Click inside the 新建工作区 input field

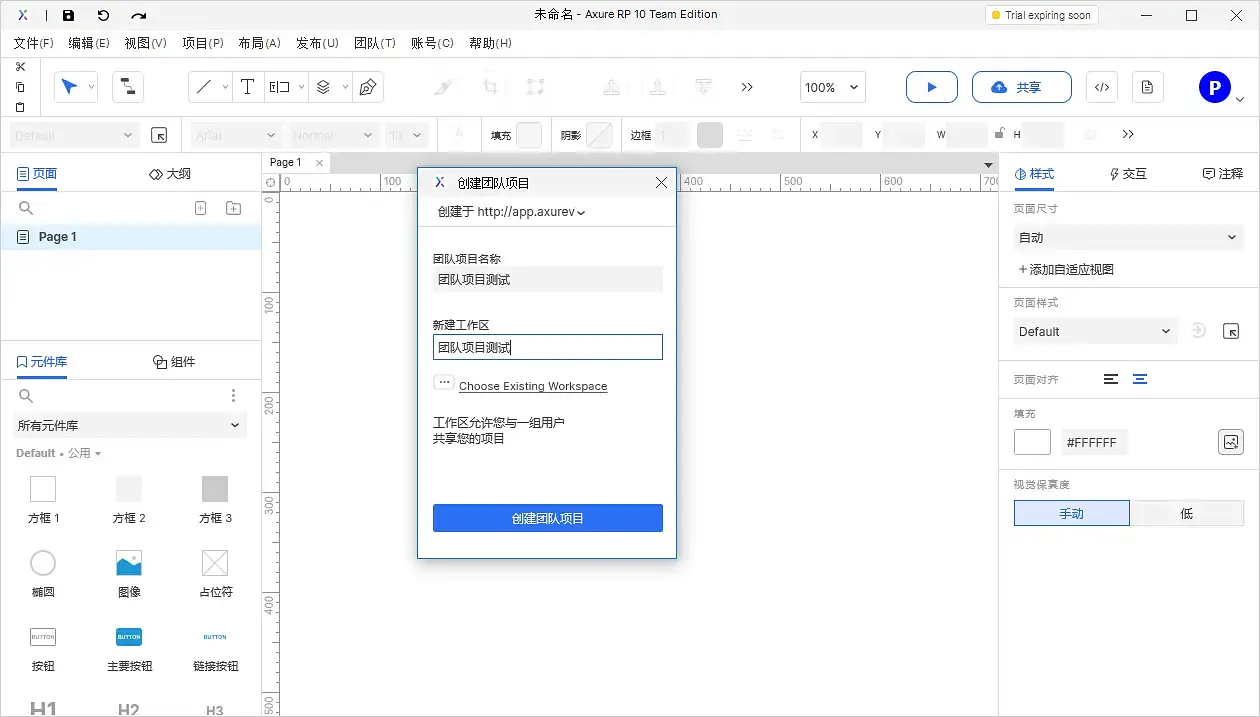pos(547,347)
